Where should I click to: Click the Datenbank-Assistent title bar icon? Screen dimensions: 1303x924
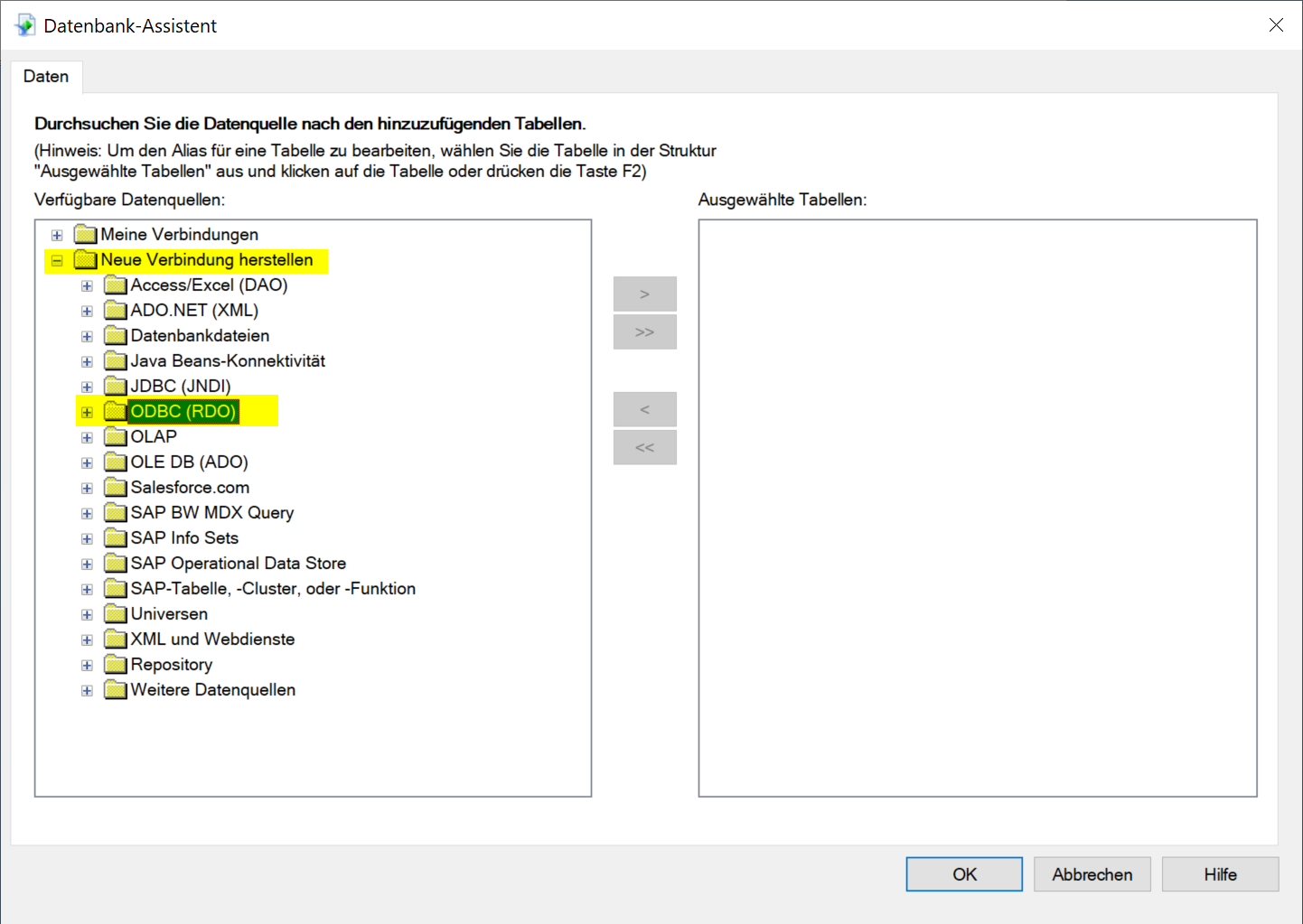[25, 25]
